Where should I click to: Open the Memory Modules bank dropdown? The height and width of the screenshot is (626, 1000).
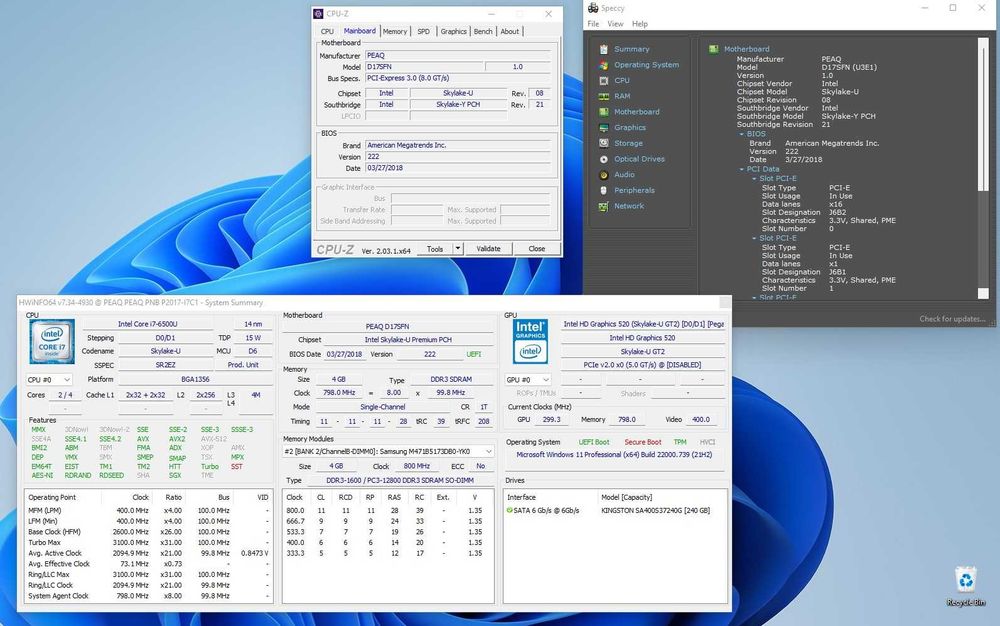388,451
